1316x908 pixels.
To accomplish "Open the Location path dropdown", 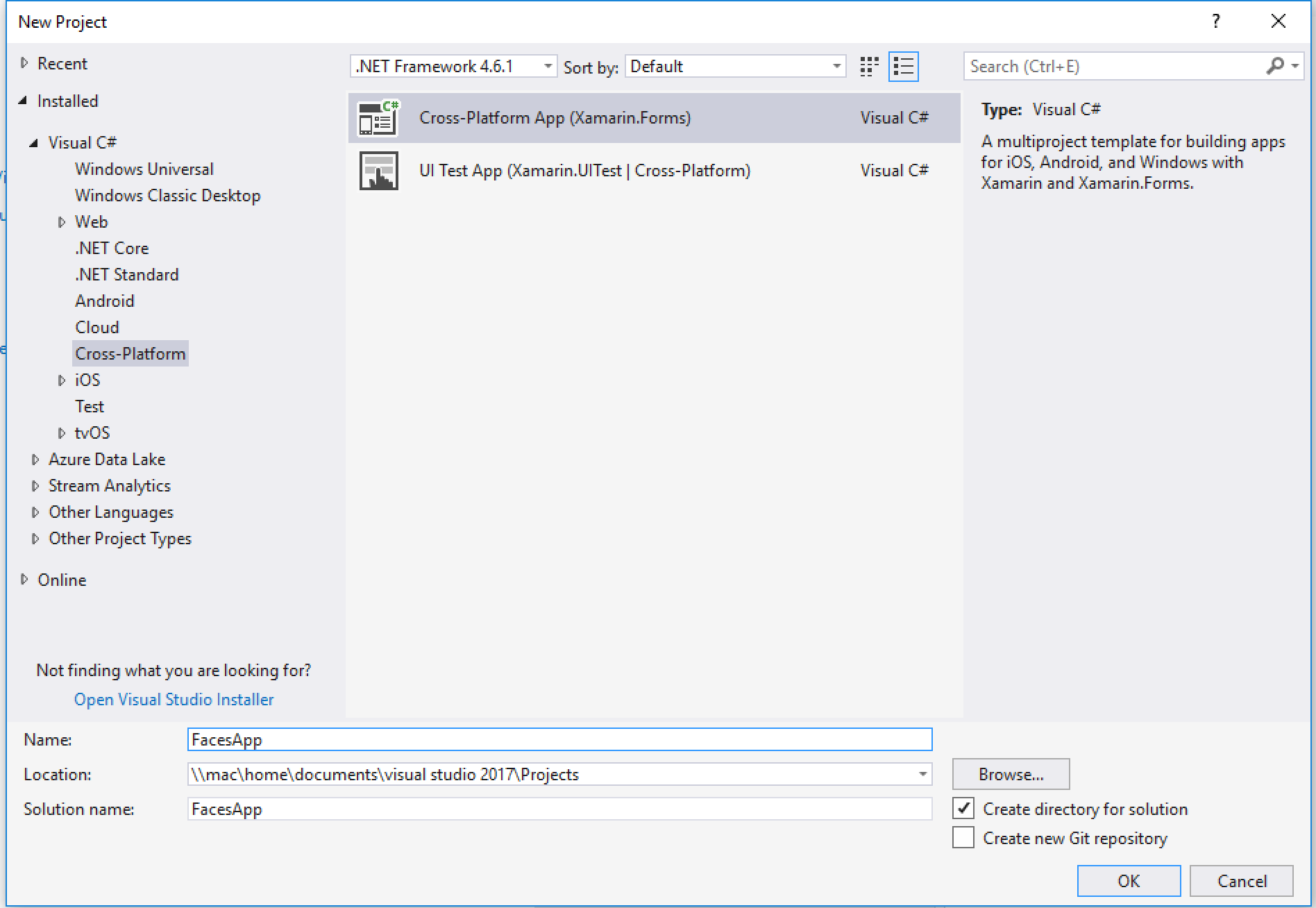I will pyautogui.click(x=922, y=774).
